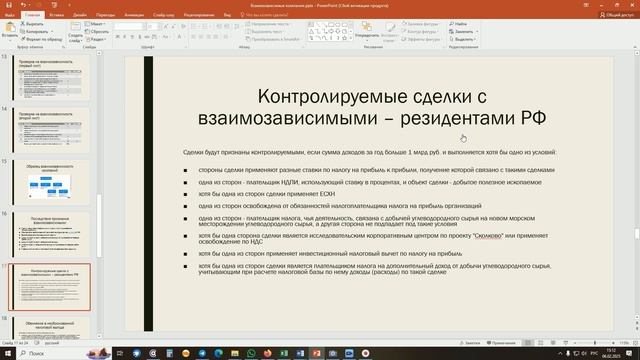Click the Paste clipboard icon

coord(10,27)
